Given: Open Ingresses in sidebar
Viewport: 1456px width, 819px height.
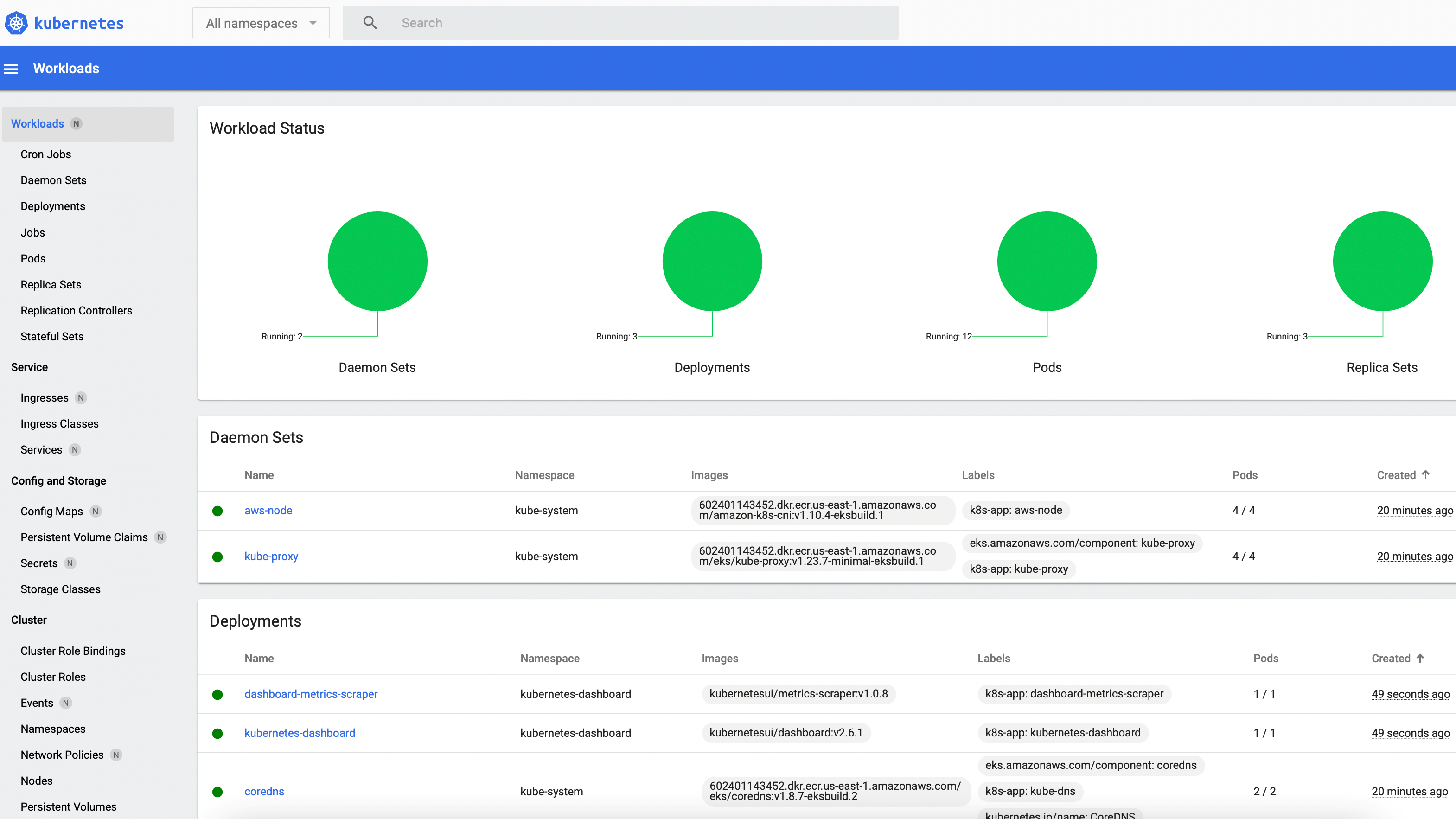Looking at the screenshot, I should 44,398.
